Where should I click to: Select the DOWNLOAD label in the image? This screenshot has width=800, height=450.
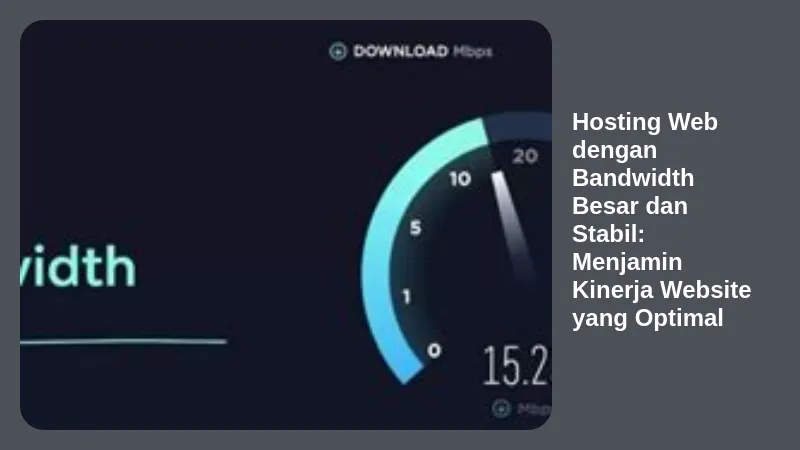401,51
